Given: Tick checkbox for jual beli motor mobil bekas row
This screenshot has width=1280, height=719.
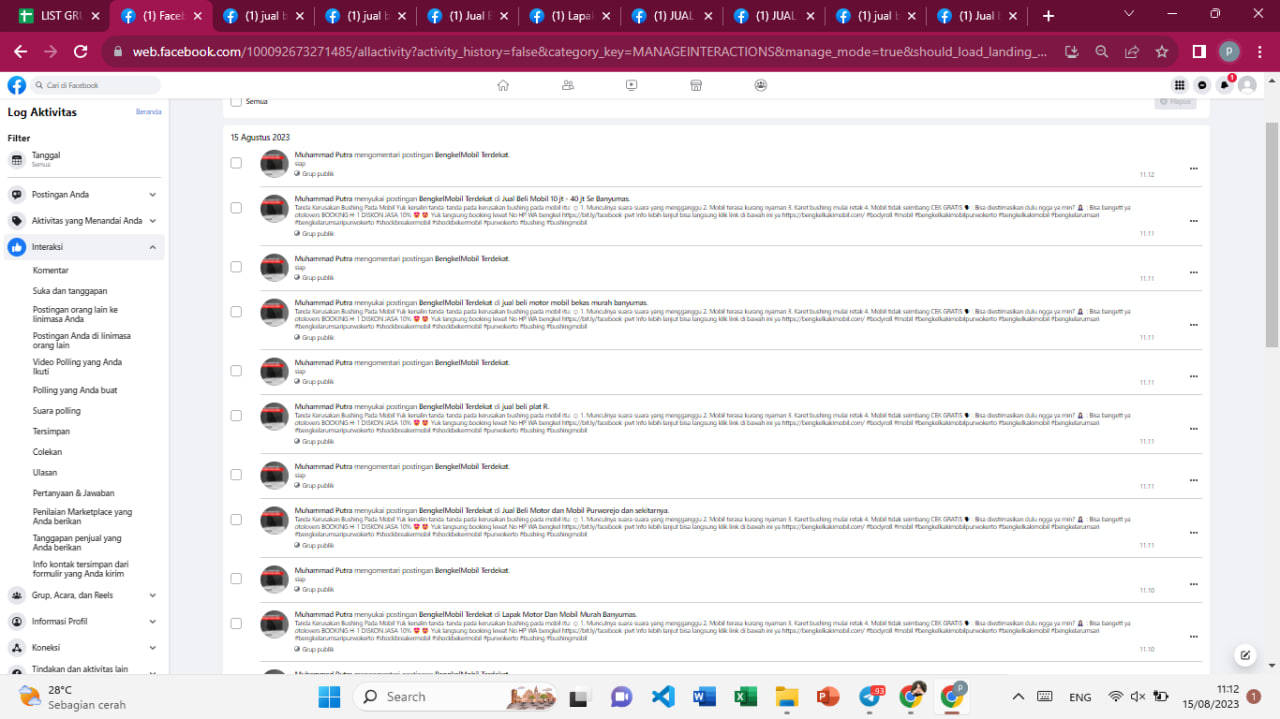Looking at the screenshot, I should (x=236, y=312).
